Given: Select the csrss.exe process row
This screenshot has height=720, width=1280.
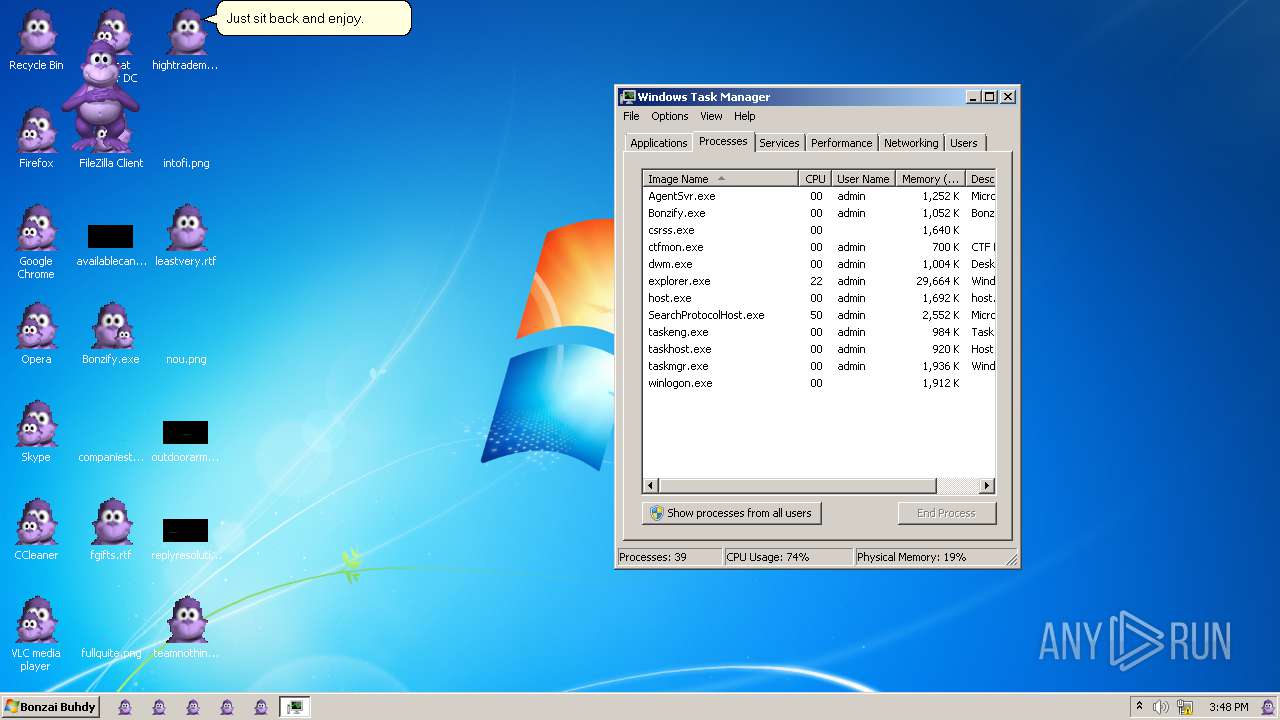Looking at the screenshot, I should click(819, 230).
